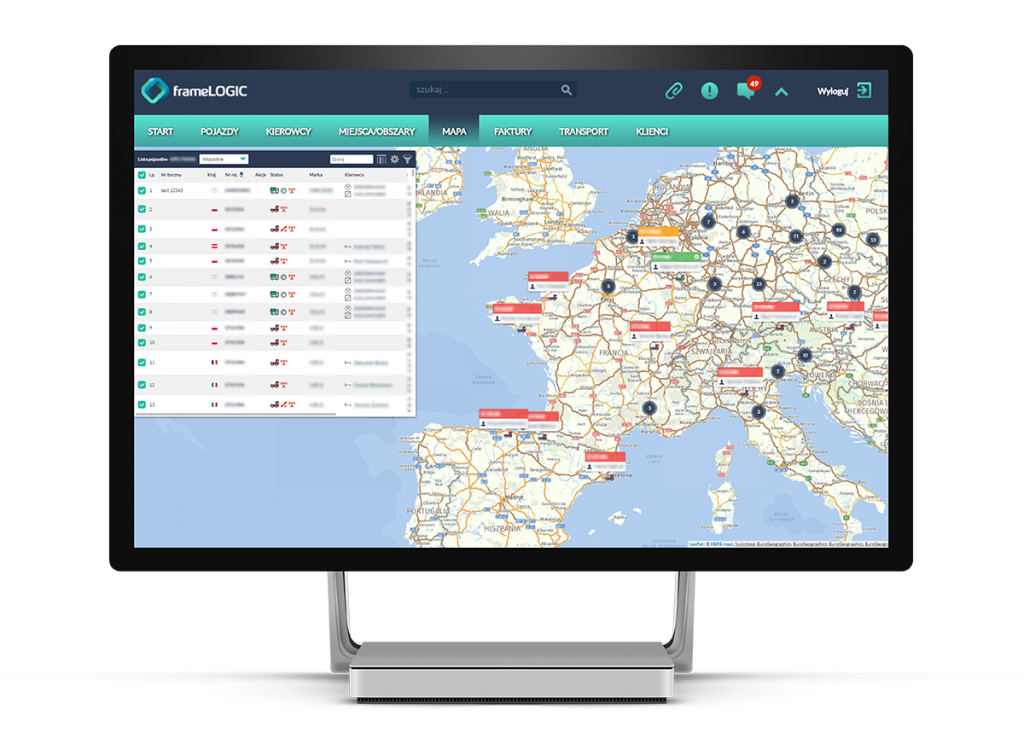The image size is (1024, 750).
Task: Click the green truck marker on map
Action: 680,277
